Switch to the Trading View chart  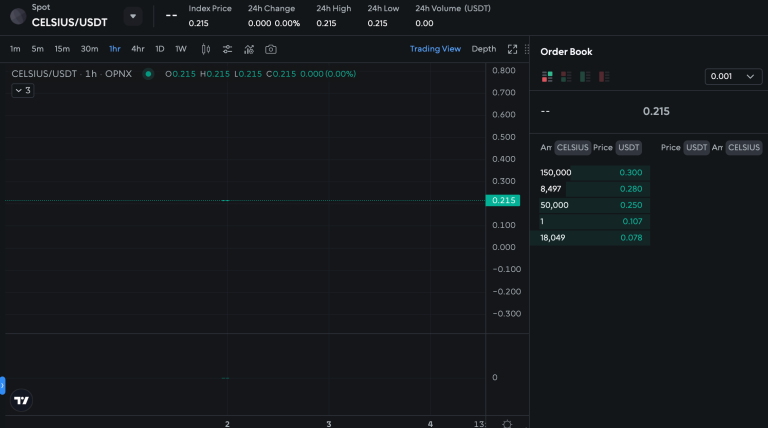coord(435,49)
